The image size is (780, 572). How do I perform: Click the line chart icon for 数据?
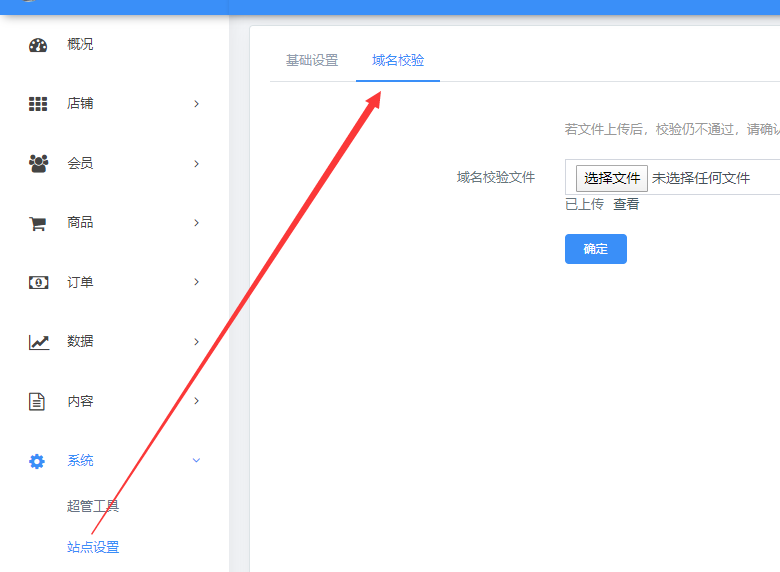pos(38,342)
